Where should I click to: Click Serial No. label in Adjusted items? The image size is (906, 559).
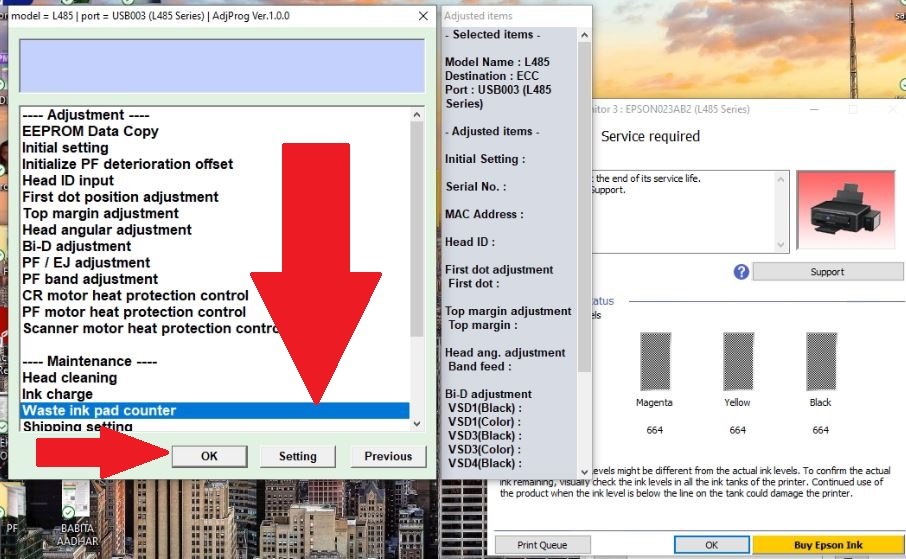point(476,187)
